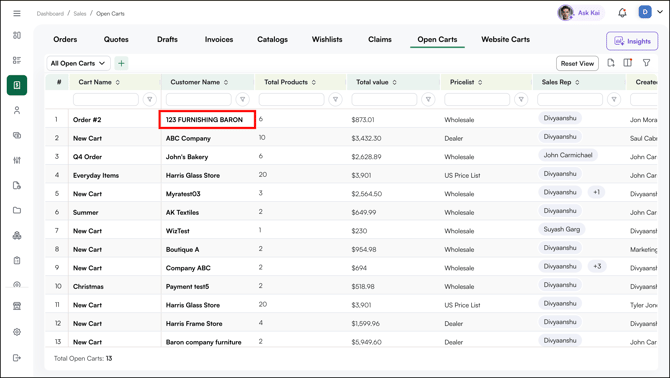Open the customers person icon in sidebar
This screenshot has height=378, width=670.
[17, 110]
